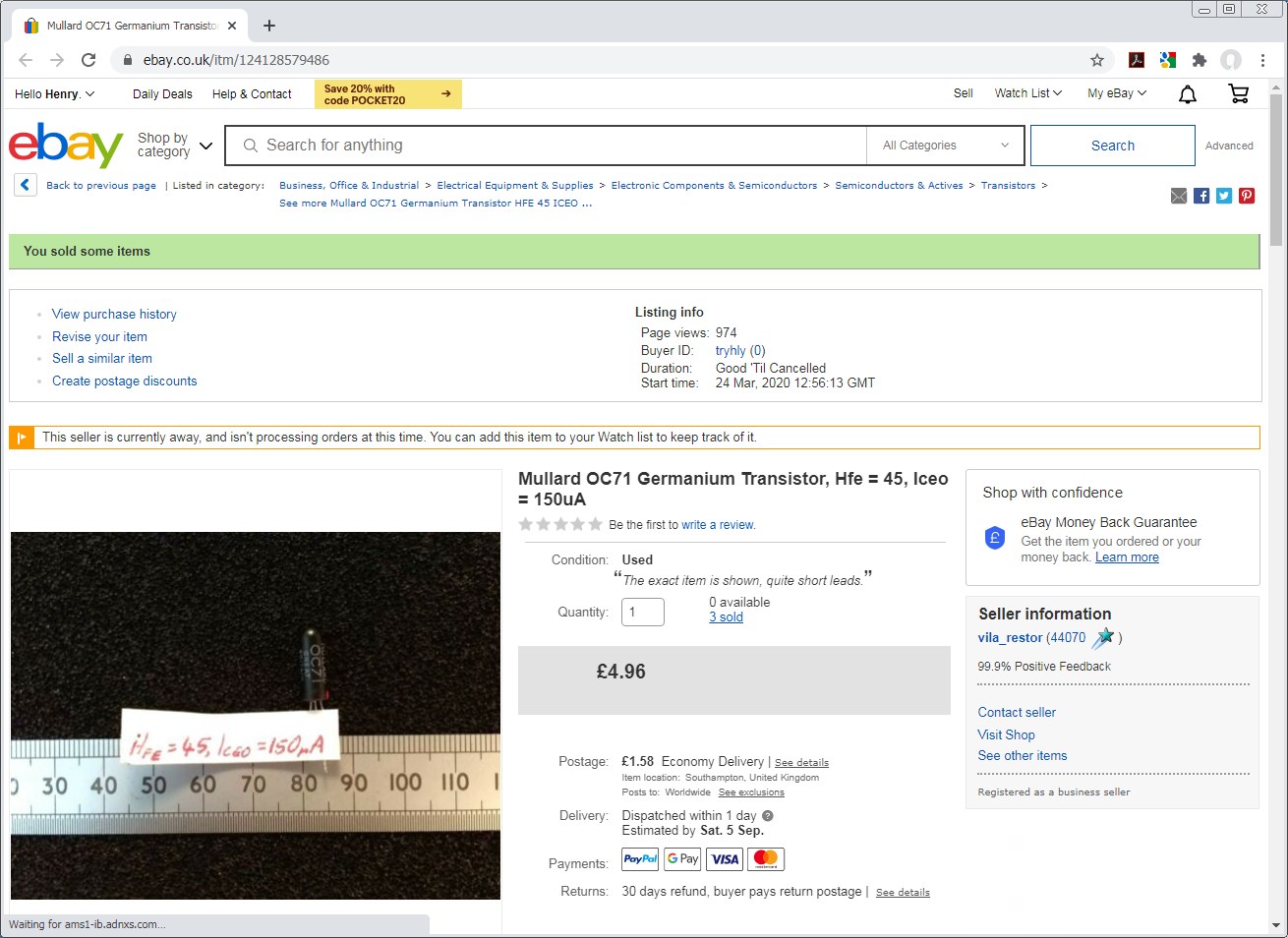Screen dimensions: 1288x938
Task: Open the Save 20% POCKET20 promo banner
Action: point(388,94)
